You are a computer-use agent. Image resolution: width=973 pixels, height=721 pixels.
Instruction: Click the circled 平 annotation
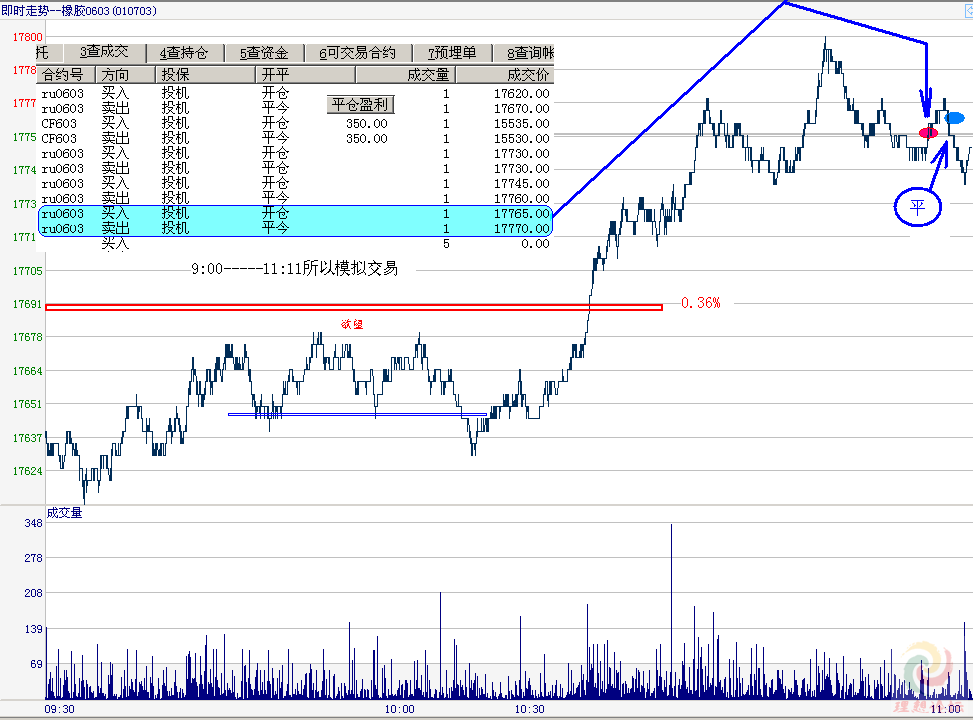click(x=917, y=208)
